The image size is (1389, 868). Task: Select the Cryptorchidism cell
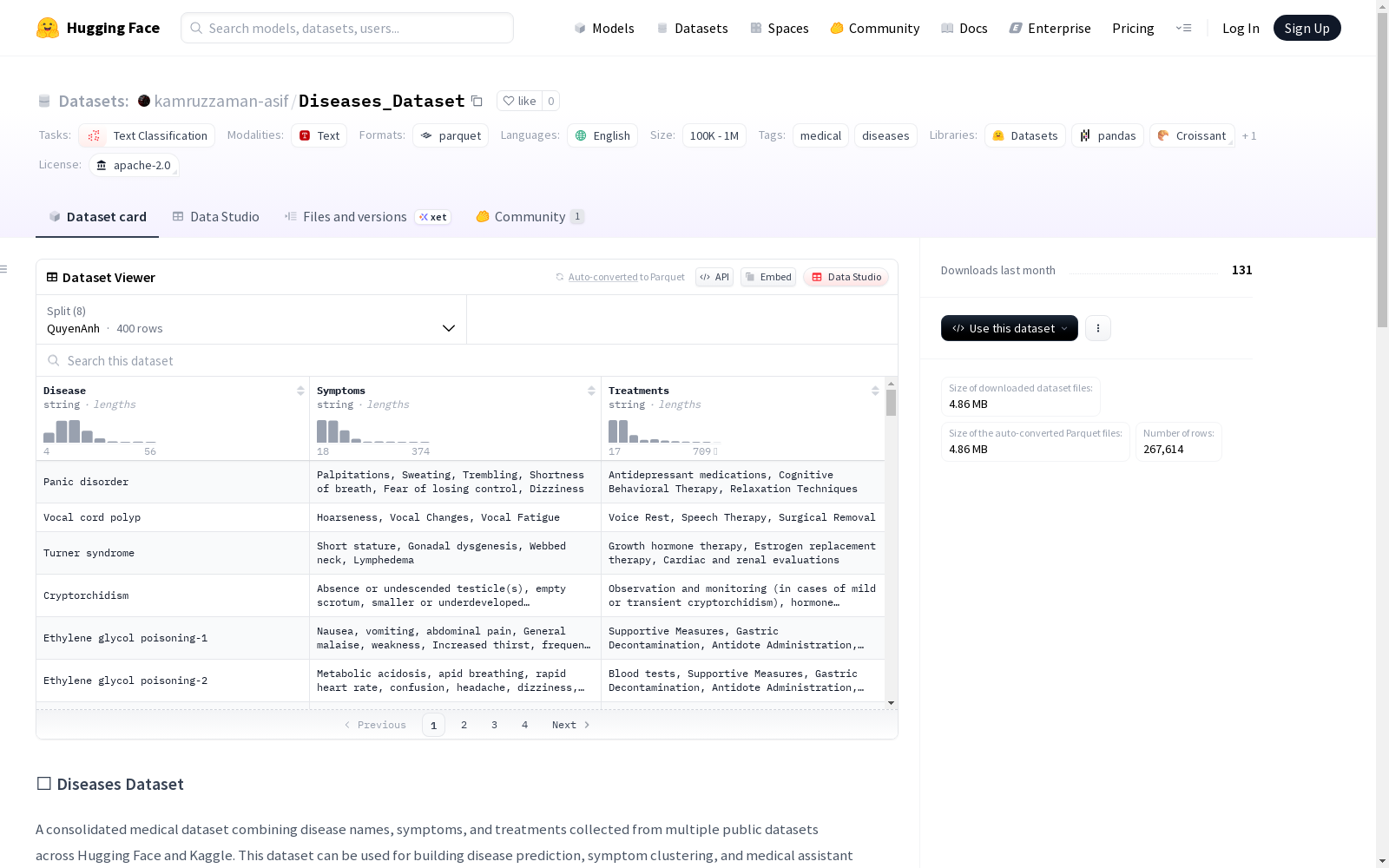[x=173, y=595]
